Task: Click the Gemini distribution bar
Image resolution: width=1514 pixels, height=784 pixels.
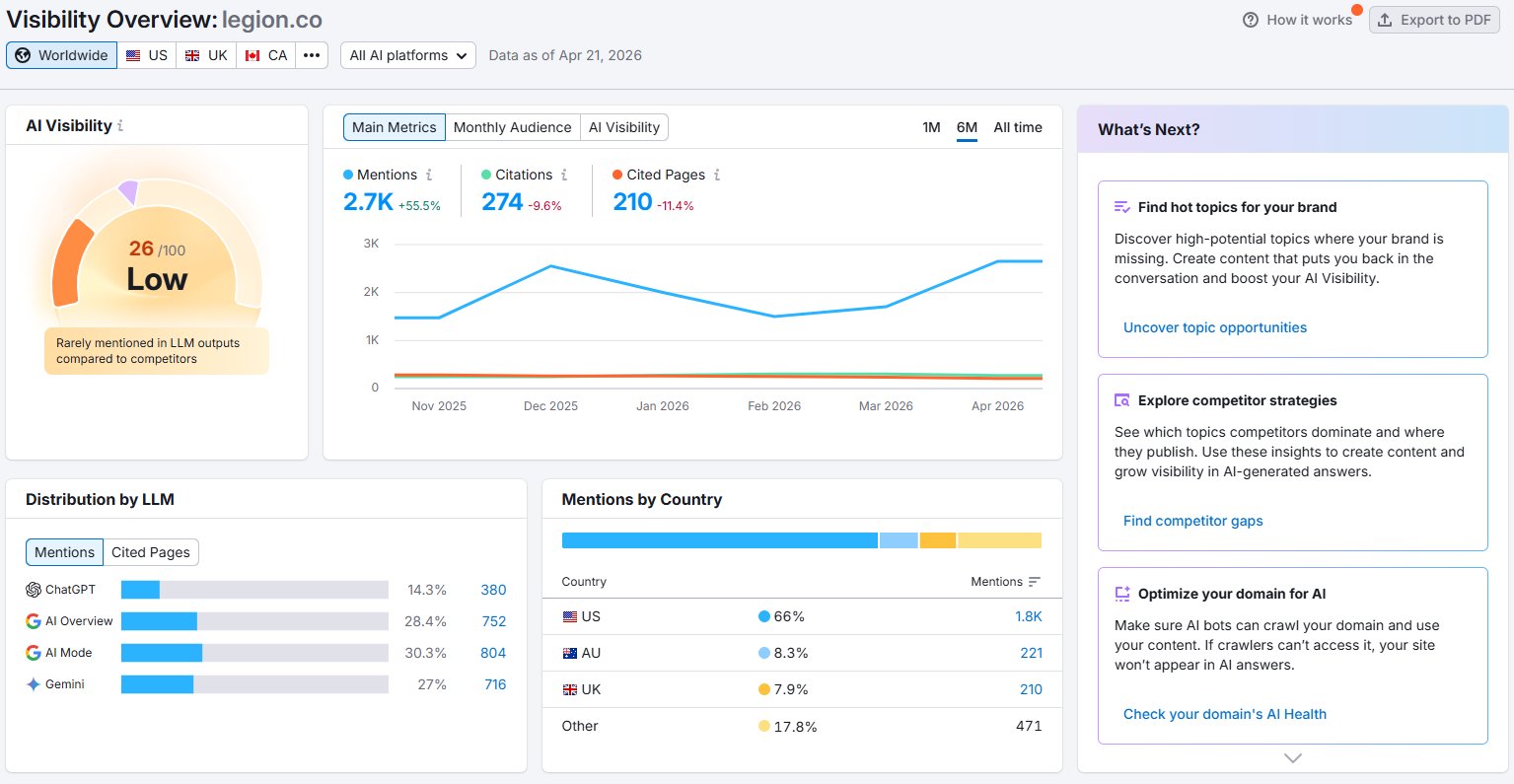Action: pyautogui.click(x=254, y=684)
